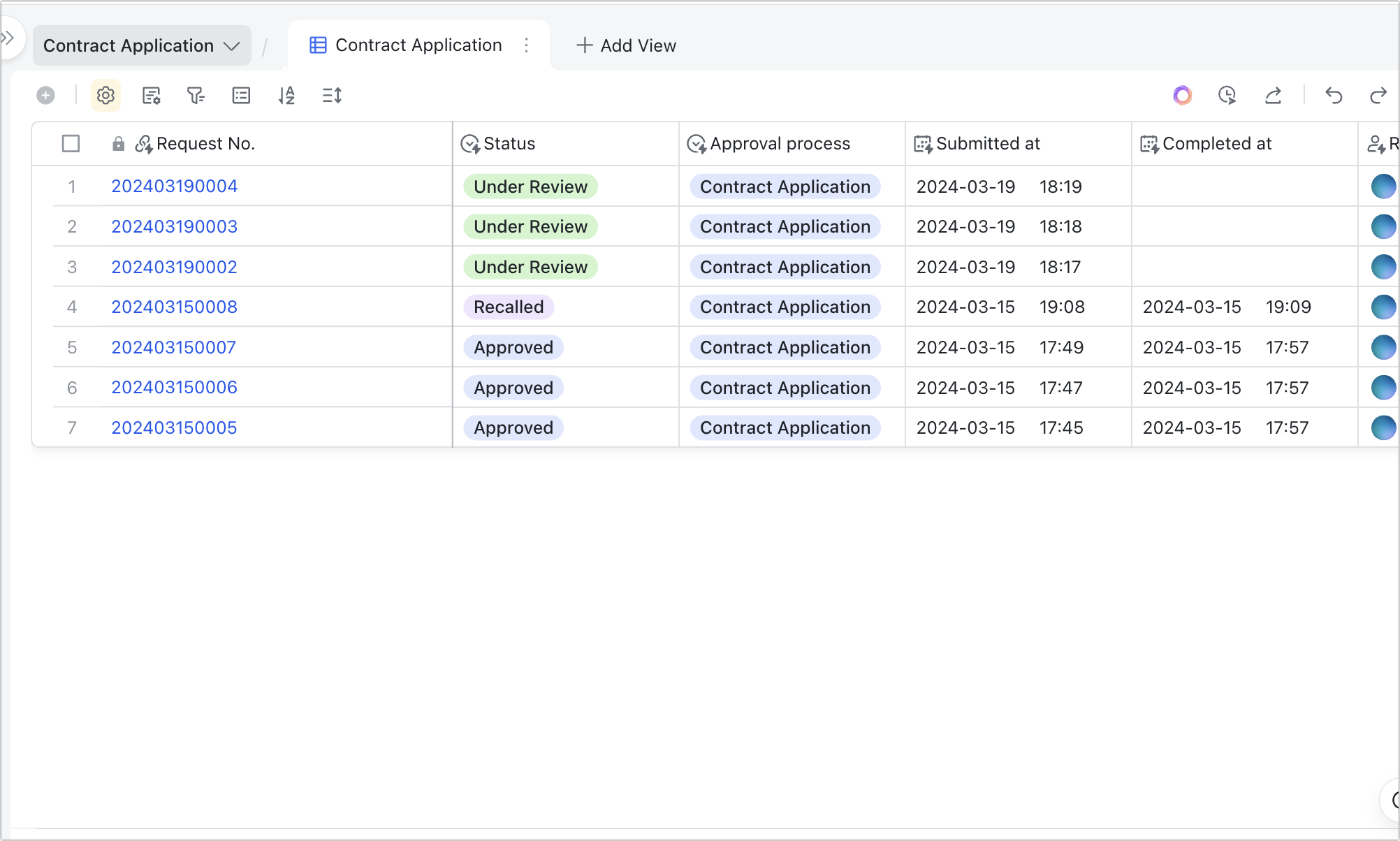Select the checkbox area for row 4
The image size is (1400, 841).
pos(71,307)
